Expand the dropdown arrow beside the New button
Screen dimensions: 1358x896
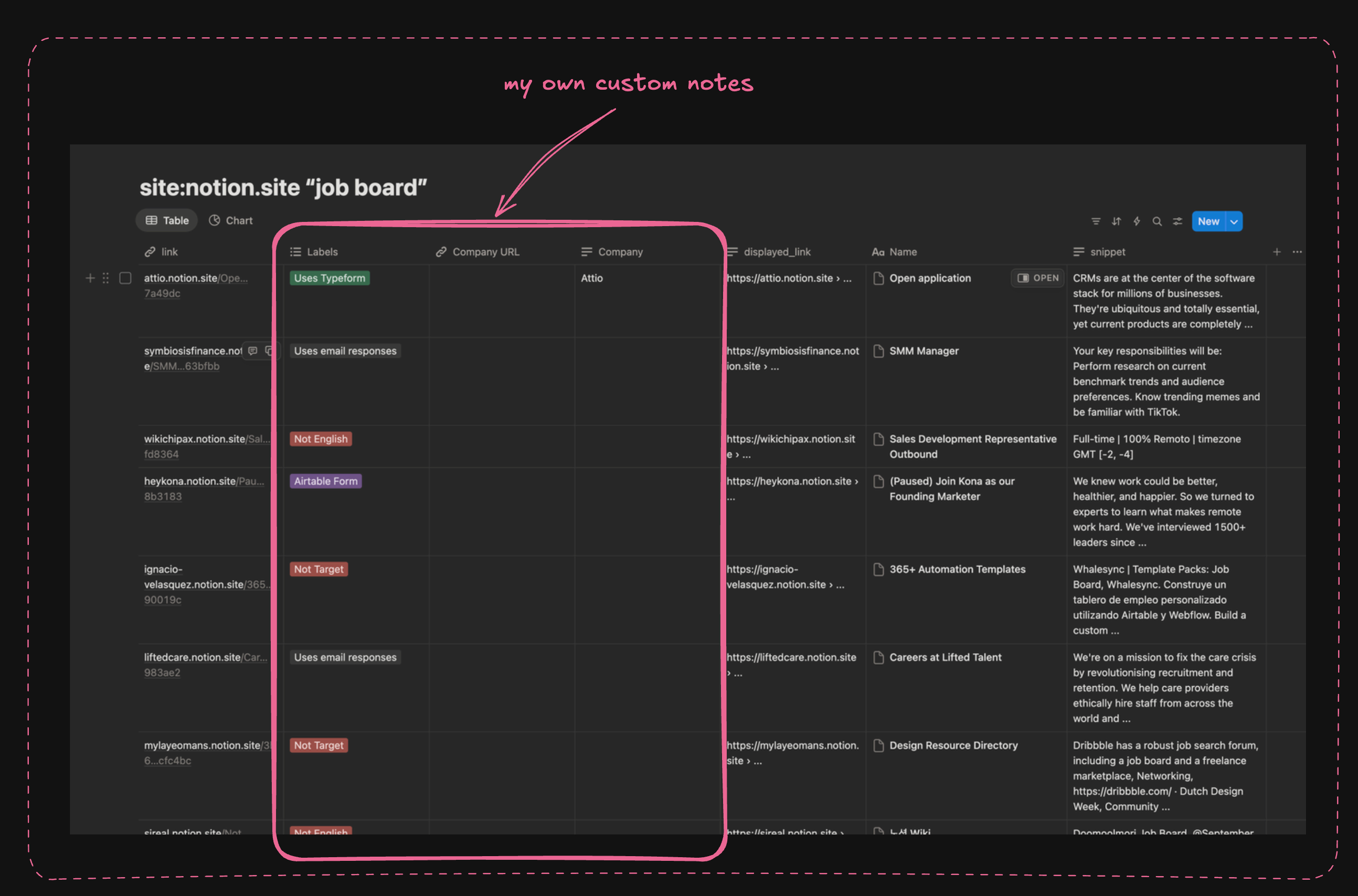[x=1234, y=221]
